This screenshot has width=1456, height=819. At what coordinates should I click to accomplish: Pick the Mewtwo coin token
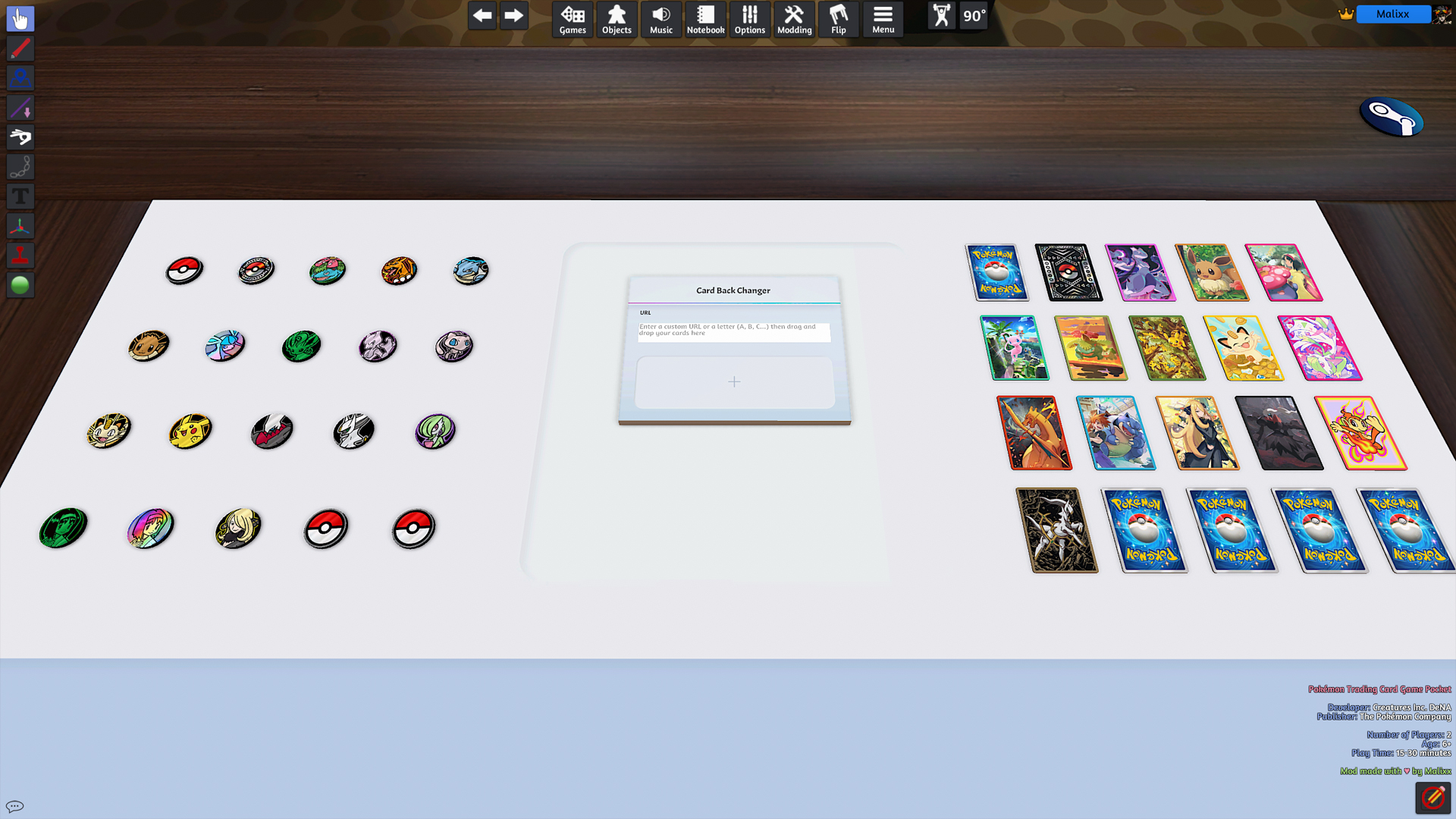(x=378, y=346)
